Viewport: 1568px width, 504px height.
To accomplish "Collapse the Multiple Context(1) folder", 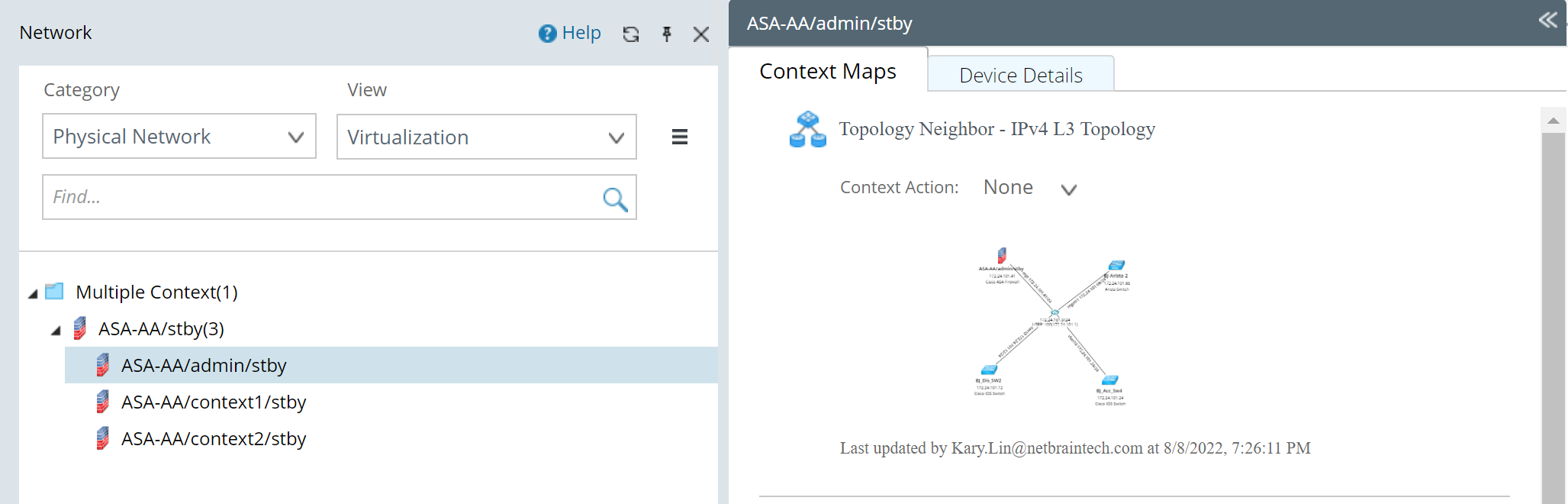I will coord(33,293).
